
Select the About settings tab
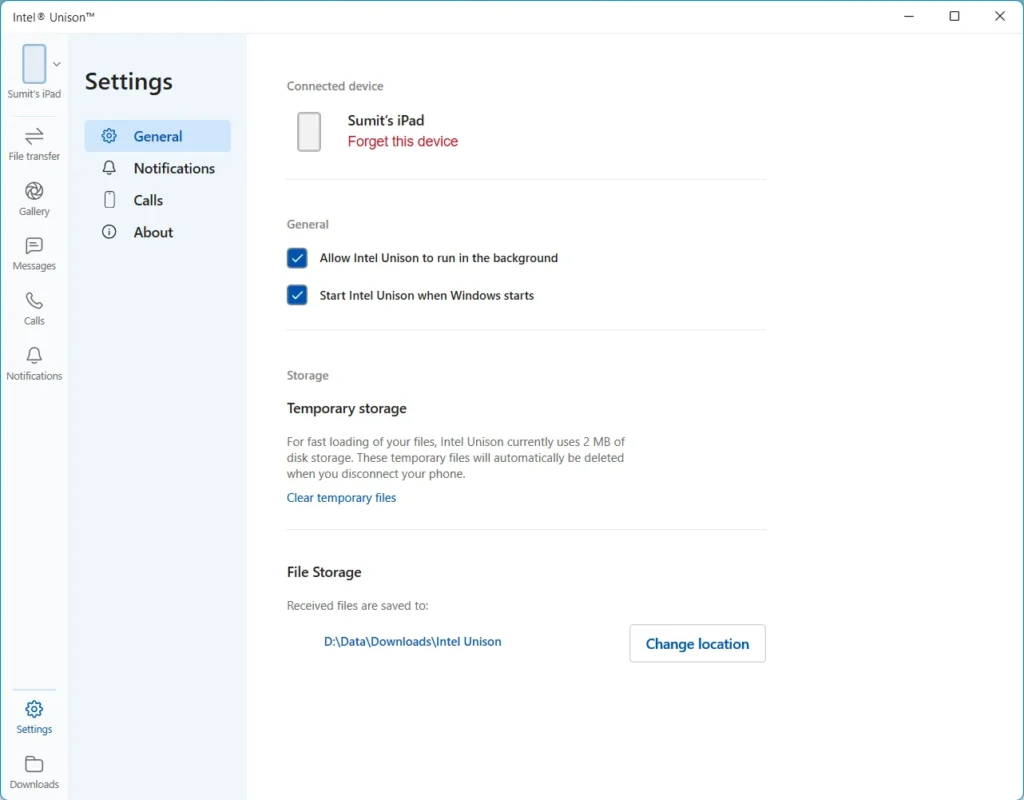point(157,232)
